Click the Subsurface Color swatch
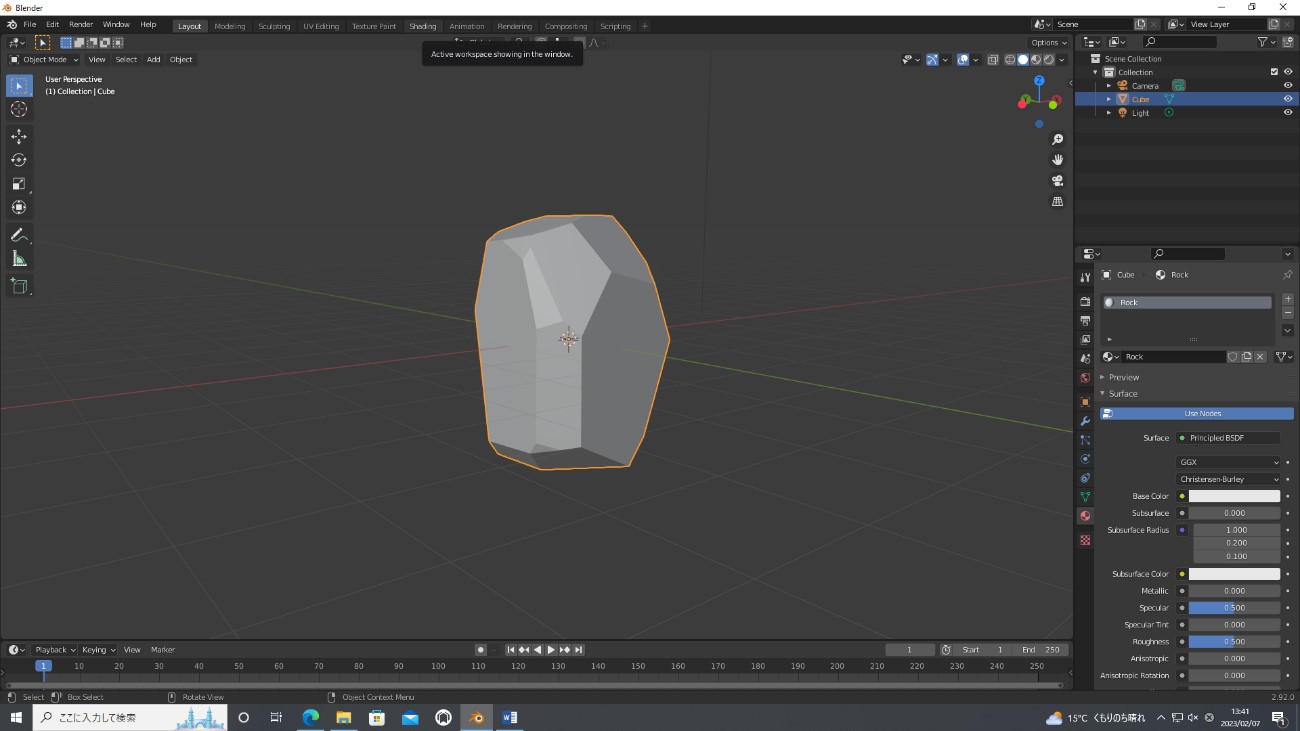The height and width of the screenshot is (731, 1300). (1234, 574)
